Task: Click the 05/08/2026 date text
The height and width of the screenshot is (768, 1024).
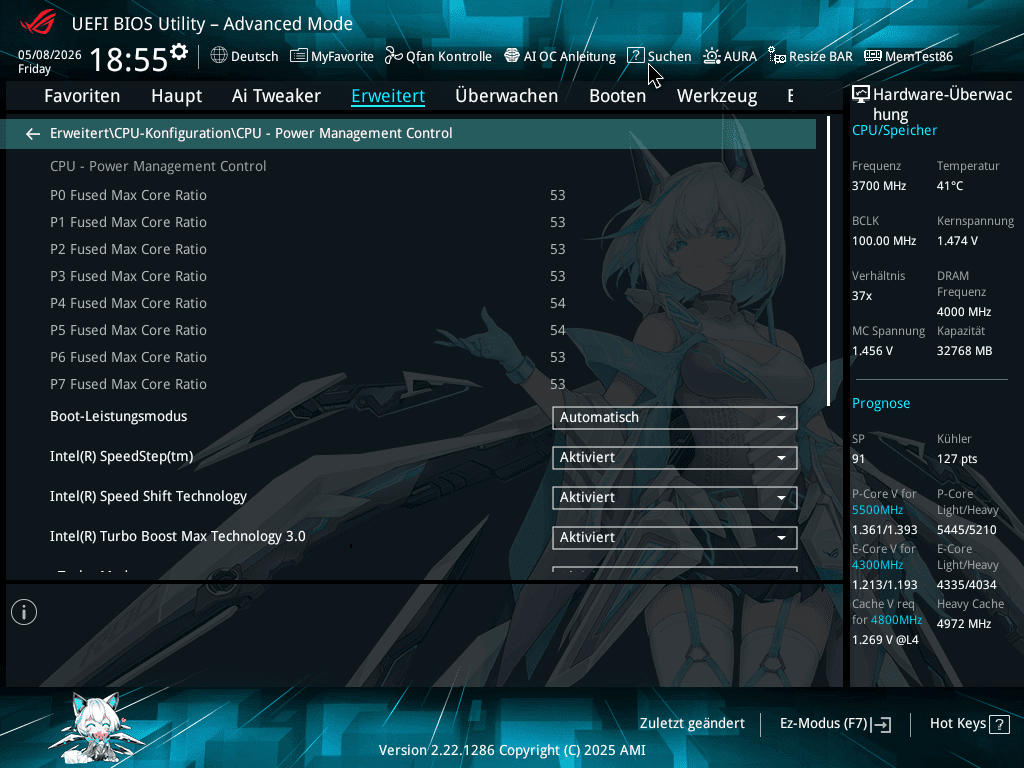Action: tap(50, 55)
